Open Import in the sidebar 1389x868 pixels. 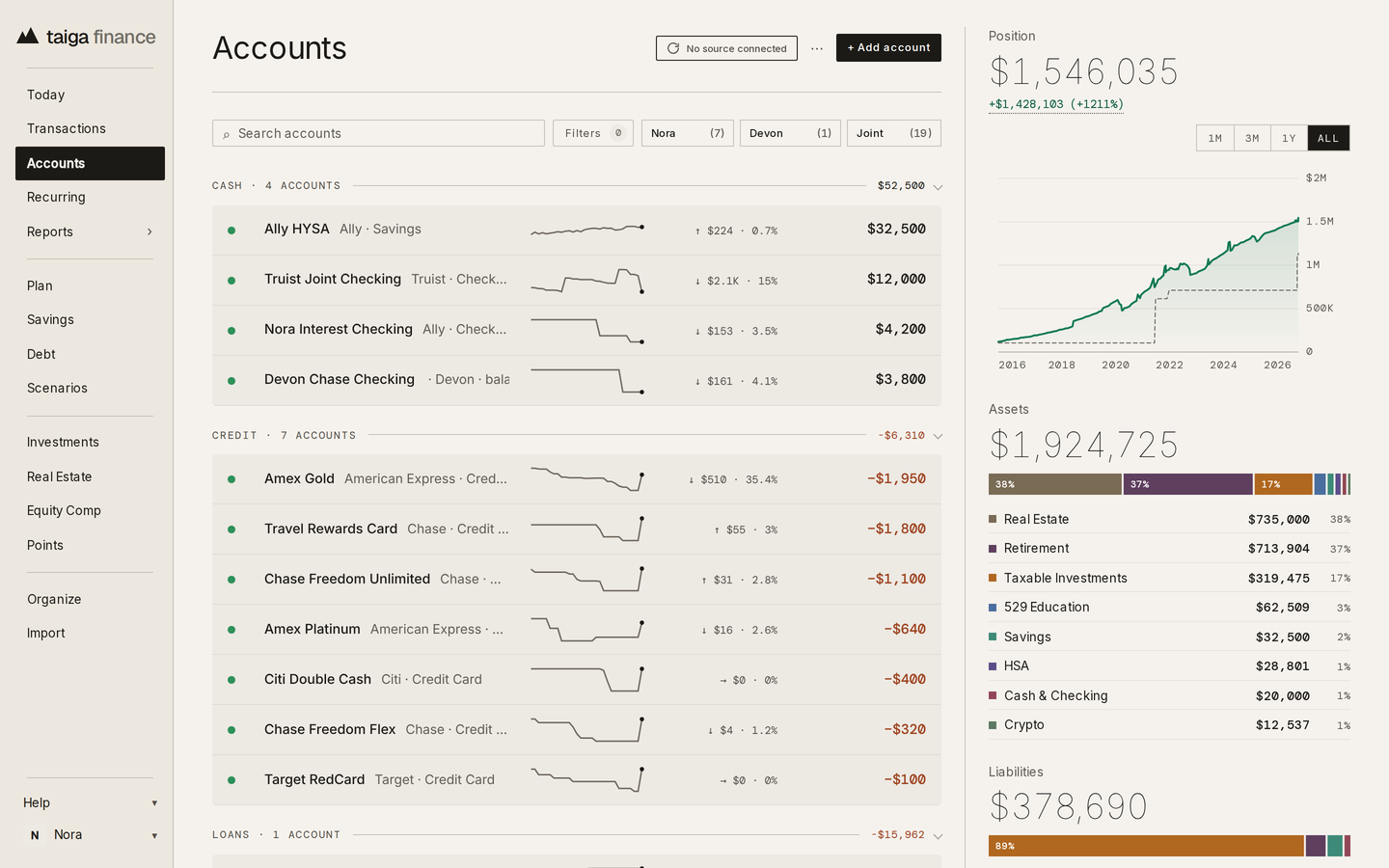click(x=90, y=633)
